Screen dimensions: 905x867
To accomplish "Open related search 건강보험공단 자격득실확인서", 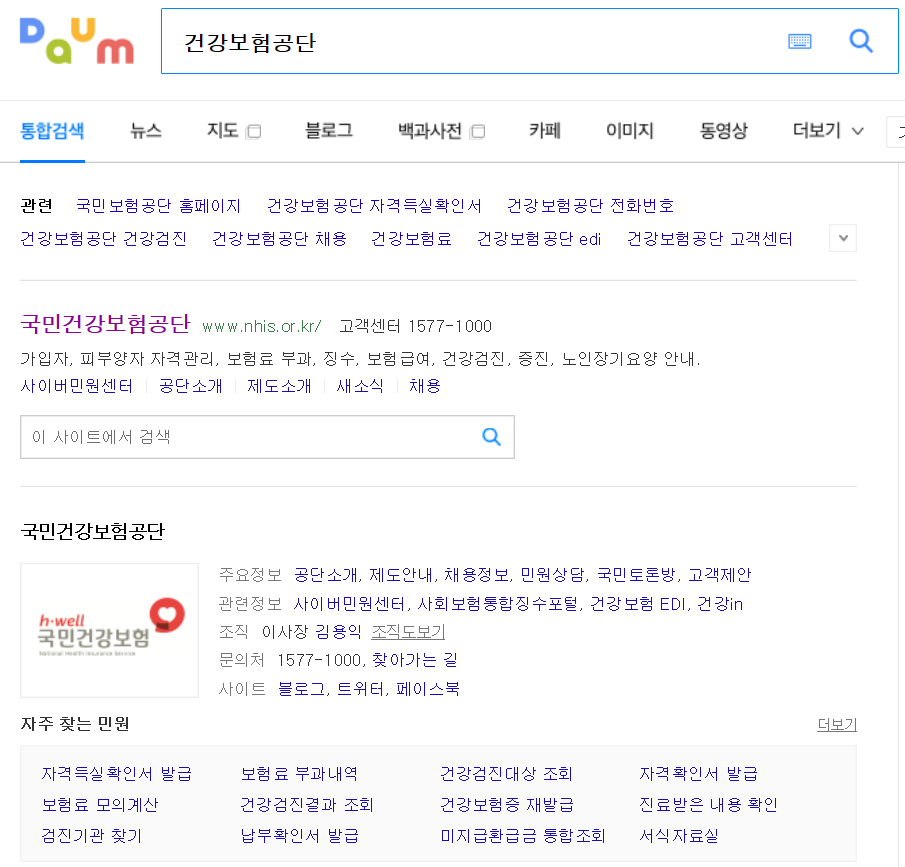I will [x=374, y=205].
